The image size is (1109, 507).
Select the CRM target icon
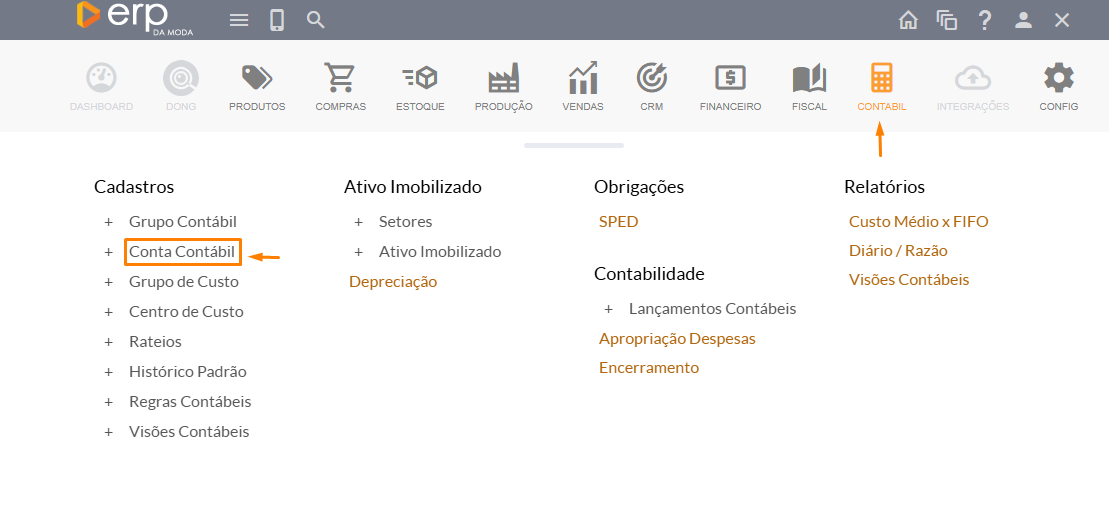tap(652, 86)
